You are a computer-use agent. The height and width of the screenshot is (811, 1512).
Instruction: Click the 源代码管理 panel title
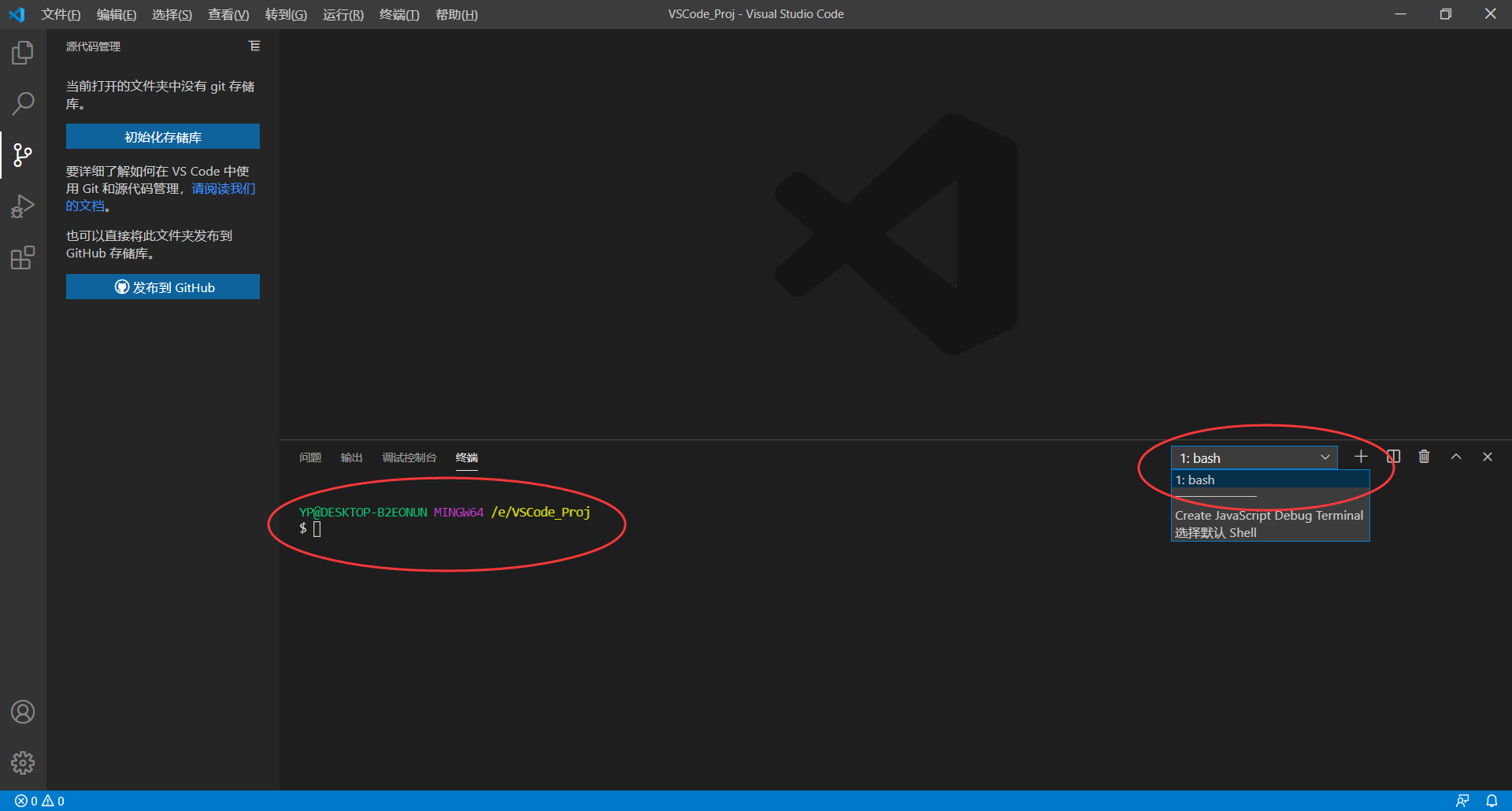coord(94,46)
